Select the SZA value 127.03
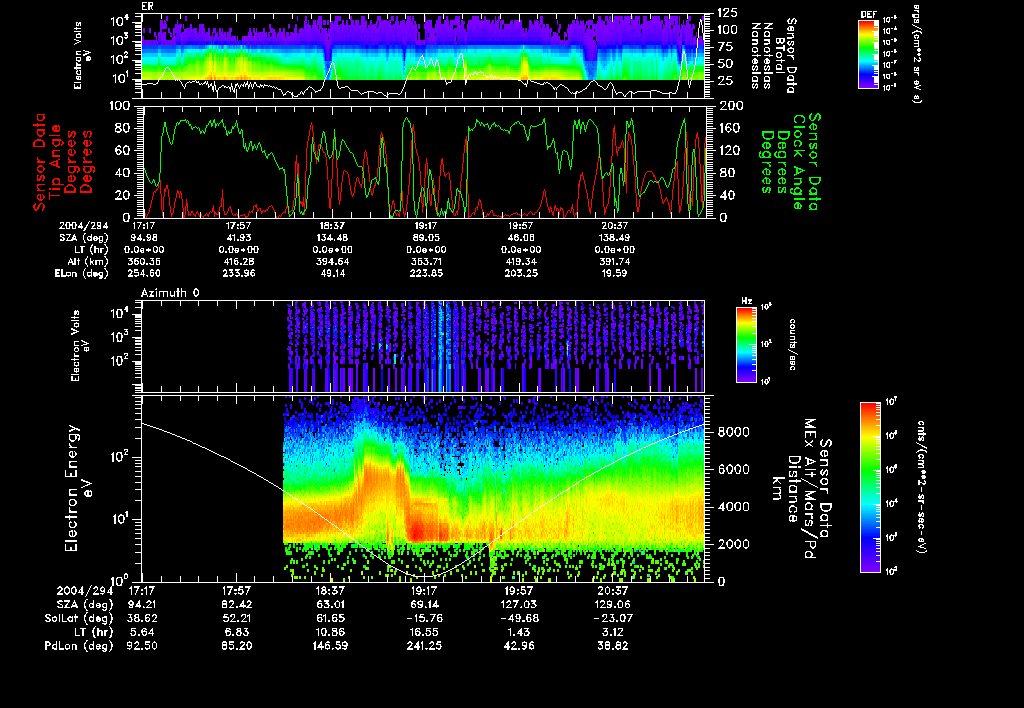Image resolution: width=1024 pixels, height=708 pixels. pos(519,604)
